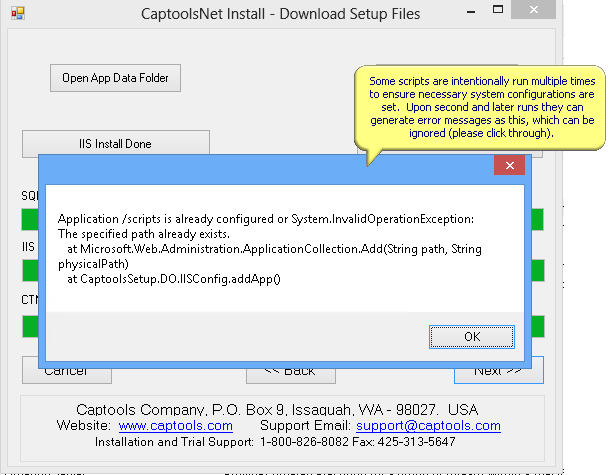Click Installation and Trial Support phone text
The width and height of the screenshot is (612, 475).
click(x=275, y=442)
